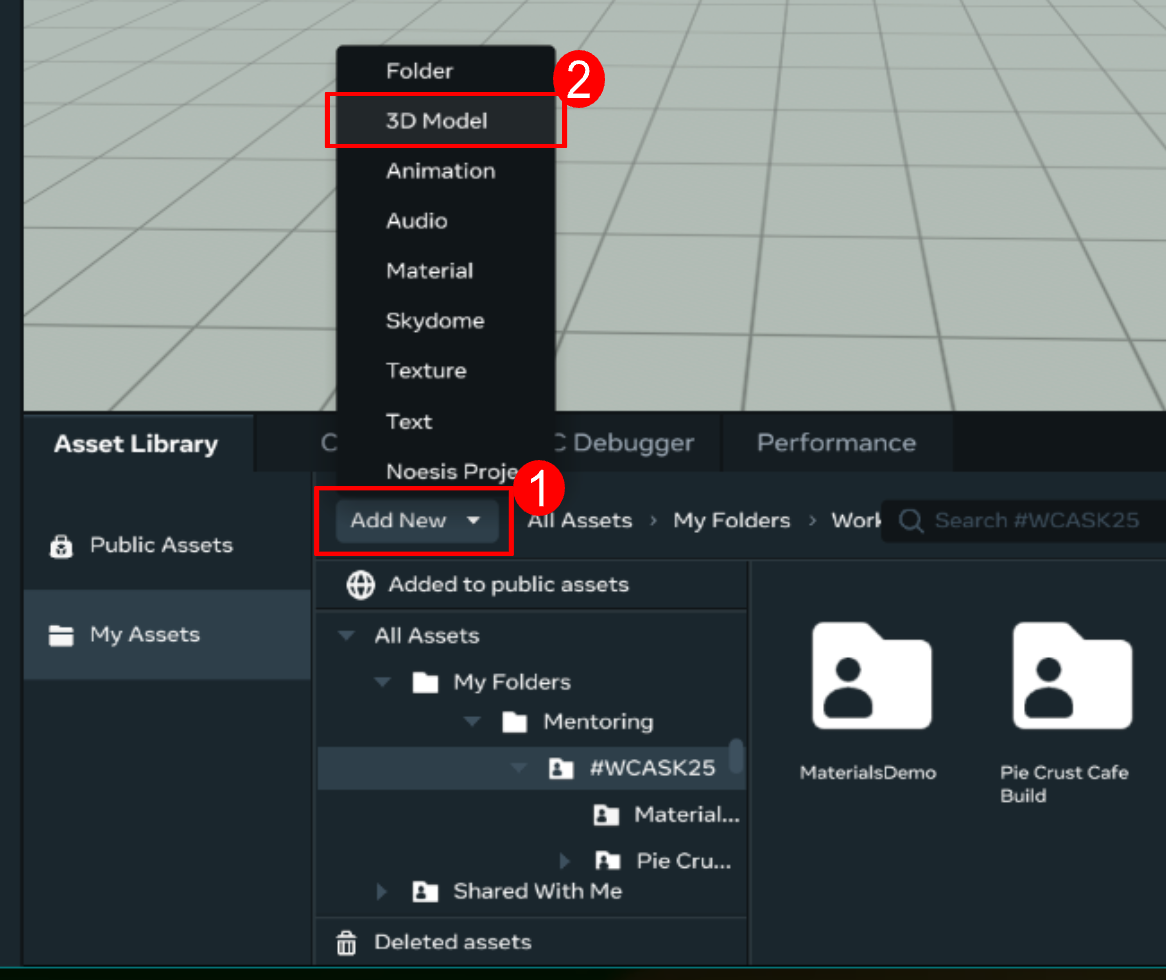The height and width of the screenshot is (980, 1166).
Task: Expand the Shared With Me node
Action: (x=382, y=891)
